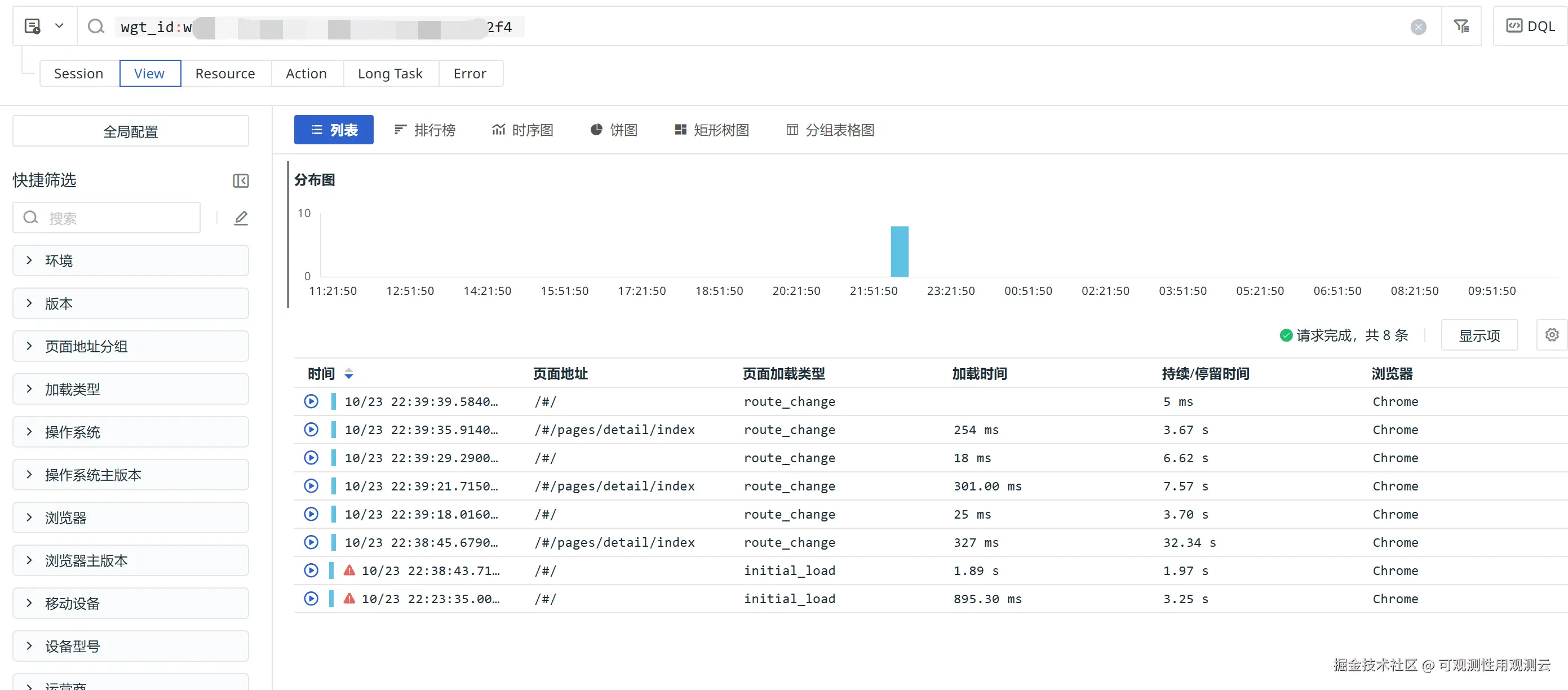Show the 饼图 pie chart view
Screen dimensions: 1568x690
[614, 130]
